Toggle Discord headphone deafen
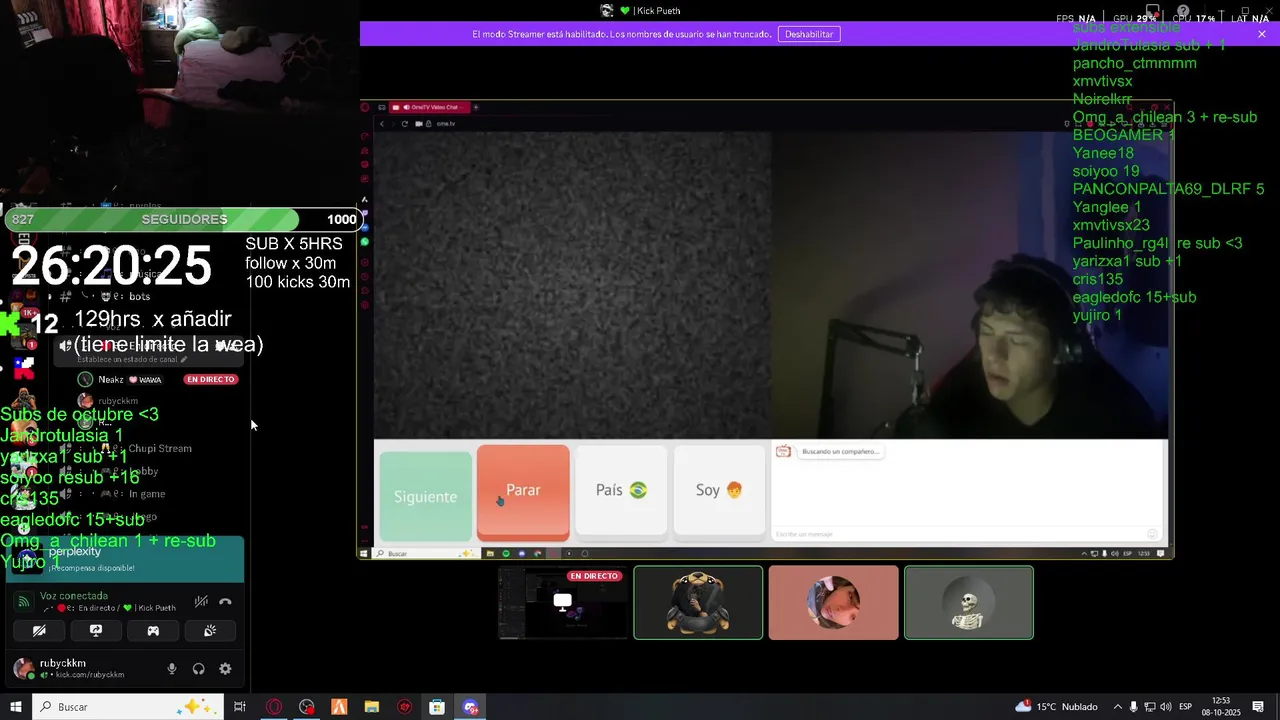The image size is (1280, 720). 198,669
